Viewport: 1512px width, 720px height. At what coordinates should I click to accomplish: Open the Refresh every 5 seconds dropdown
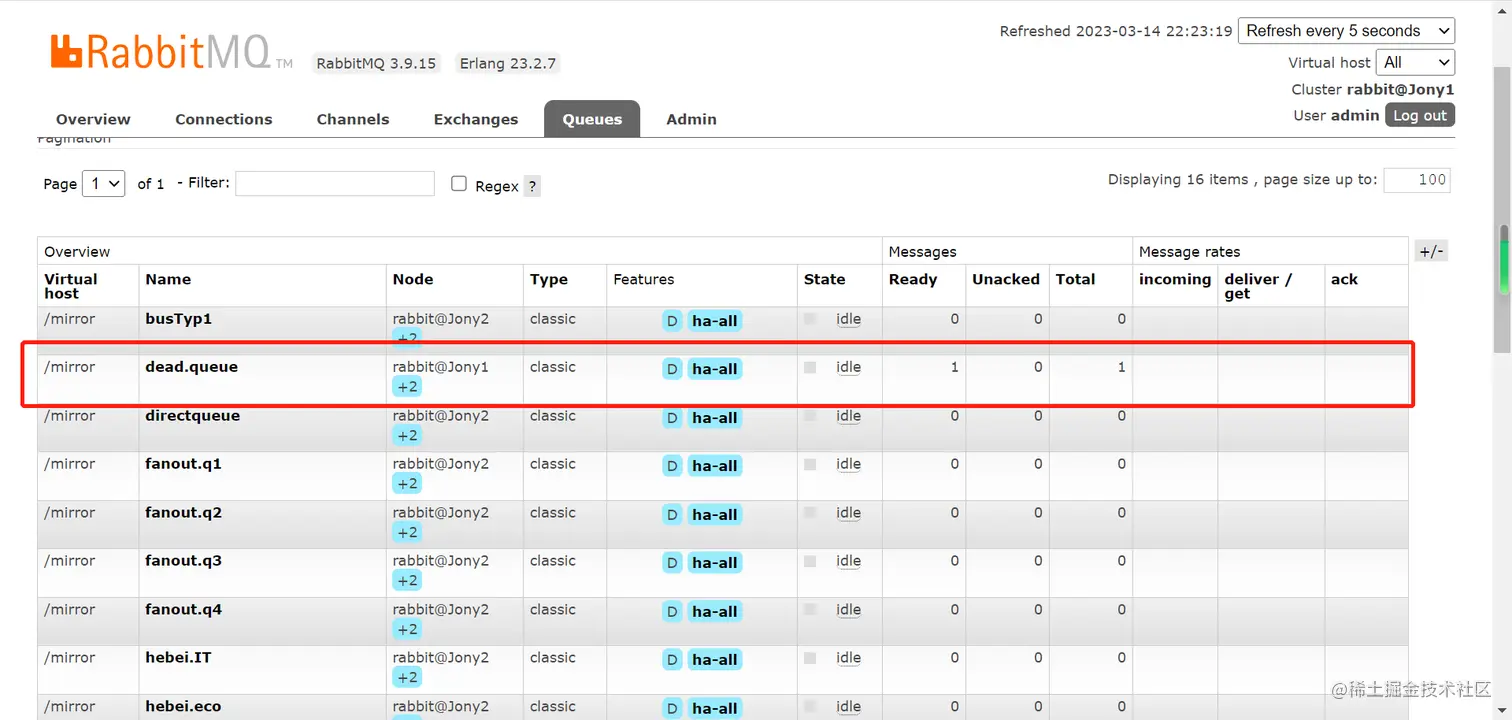pyautogui.click(x=1346, y=31)
